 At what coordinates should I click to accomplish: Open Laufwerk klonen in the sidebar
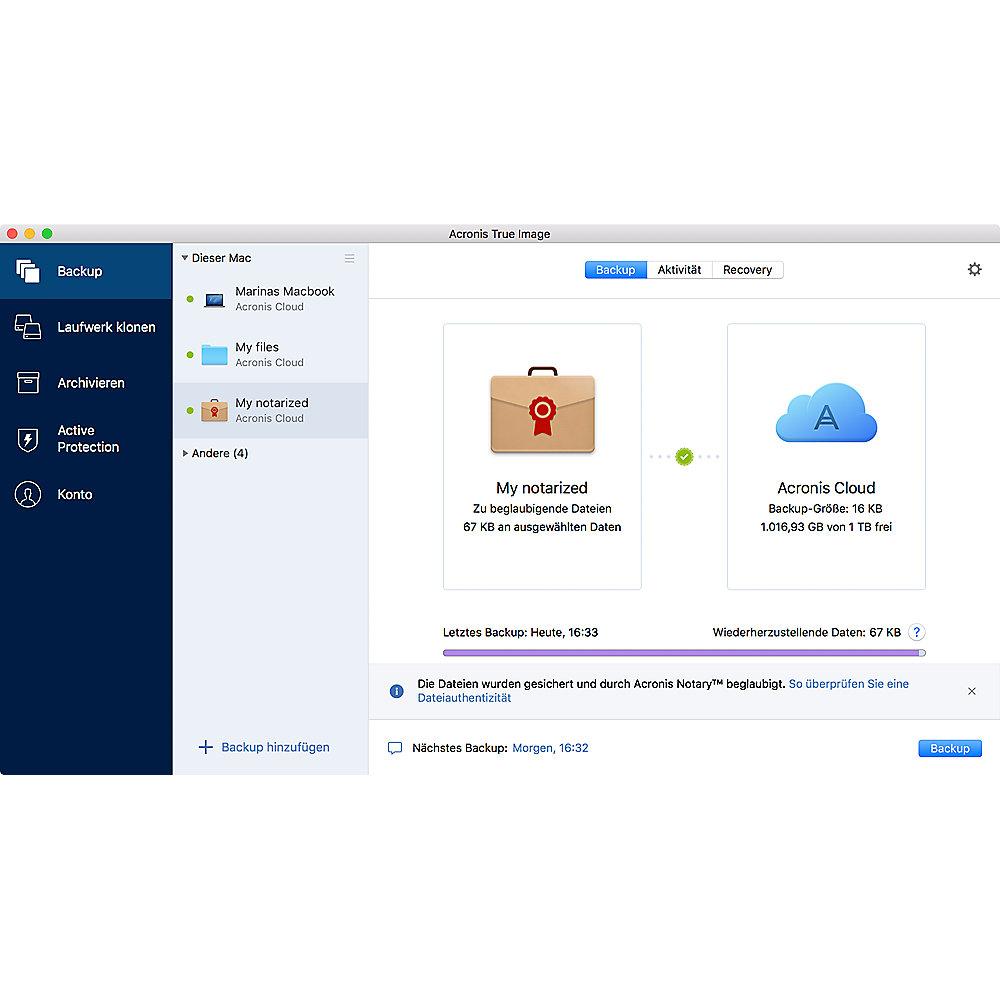tap(28, 327)
